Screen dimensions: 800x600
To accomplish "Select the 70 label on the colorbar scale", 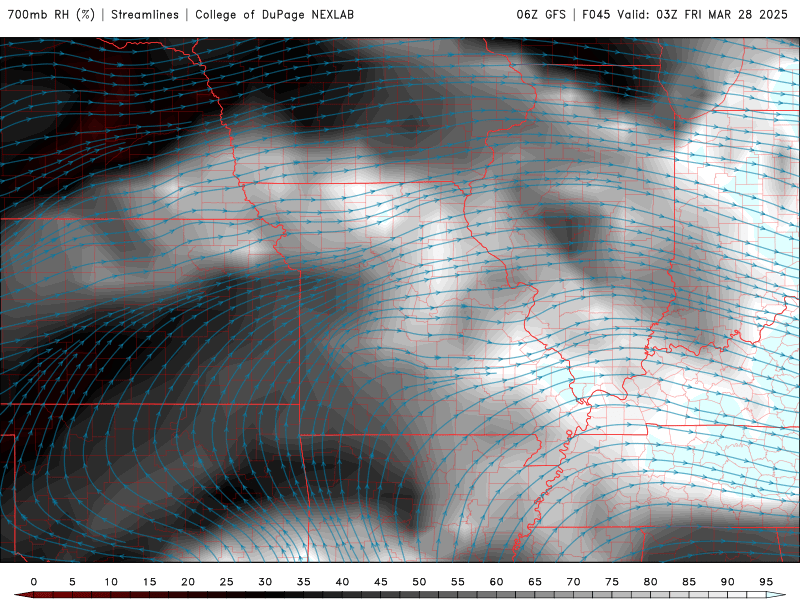I will (573, 582).
